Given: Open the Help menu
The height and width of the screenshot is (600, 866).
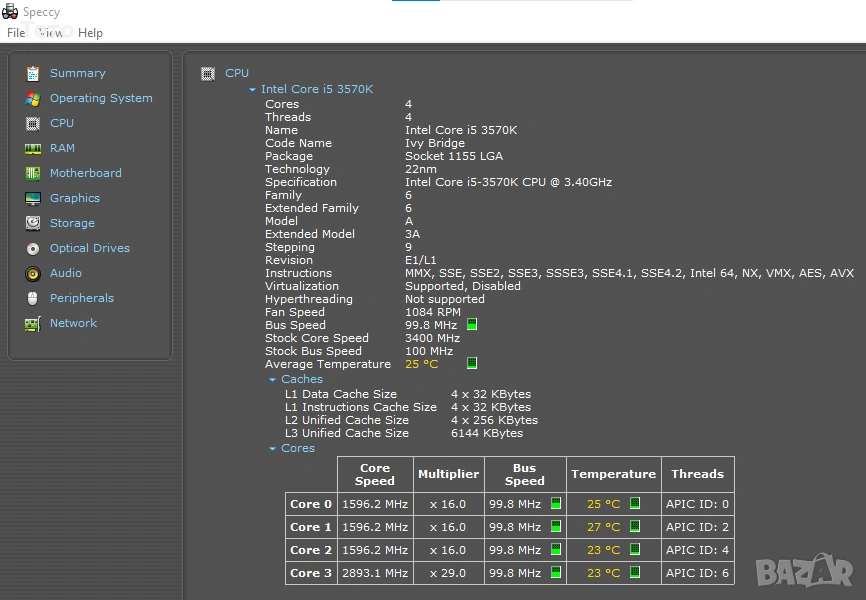Looking at the screenshot, I should pos(90,33).
